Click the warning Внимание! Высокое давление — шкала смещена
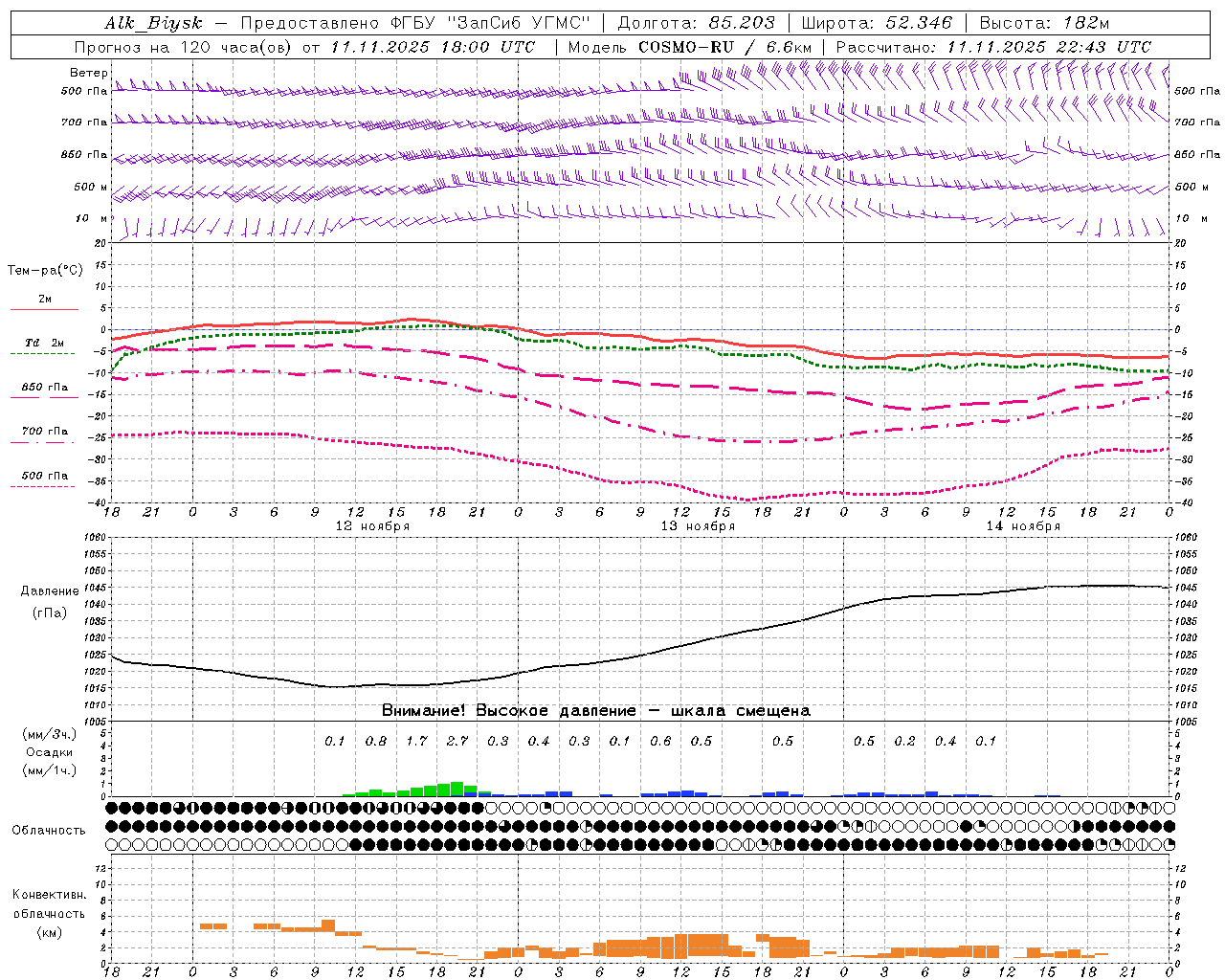This screenshot has height=980, width=1225. point(596,710)
